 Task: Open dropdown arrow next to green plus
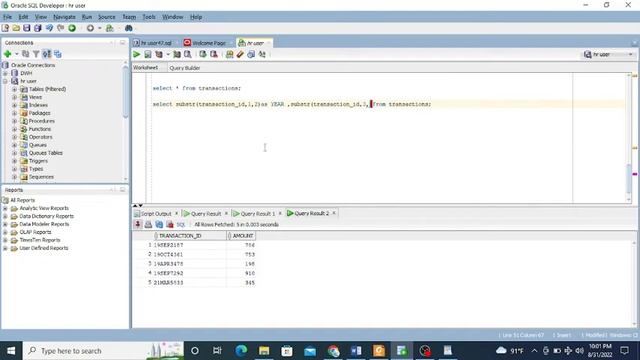pyautogui.click(x=17, y=54)
